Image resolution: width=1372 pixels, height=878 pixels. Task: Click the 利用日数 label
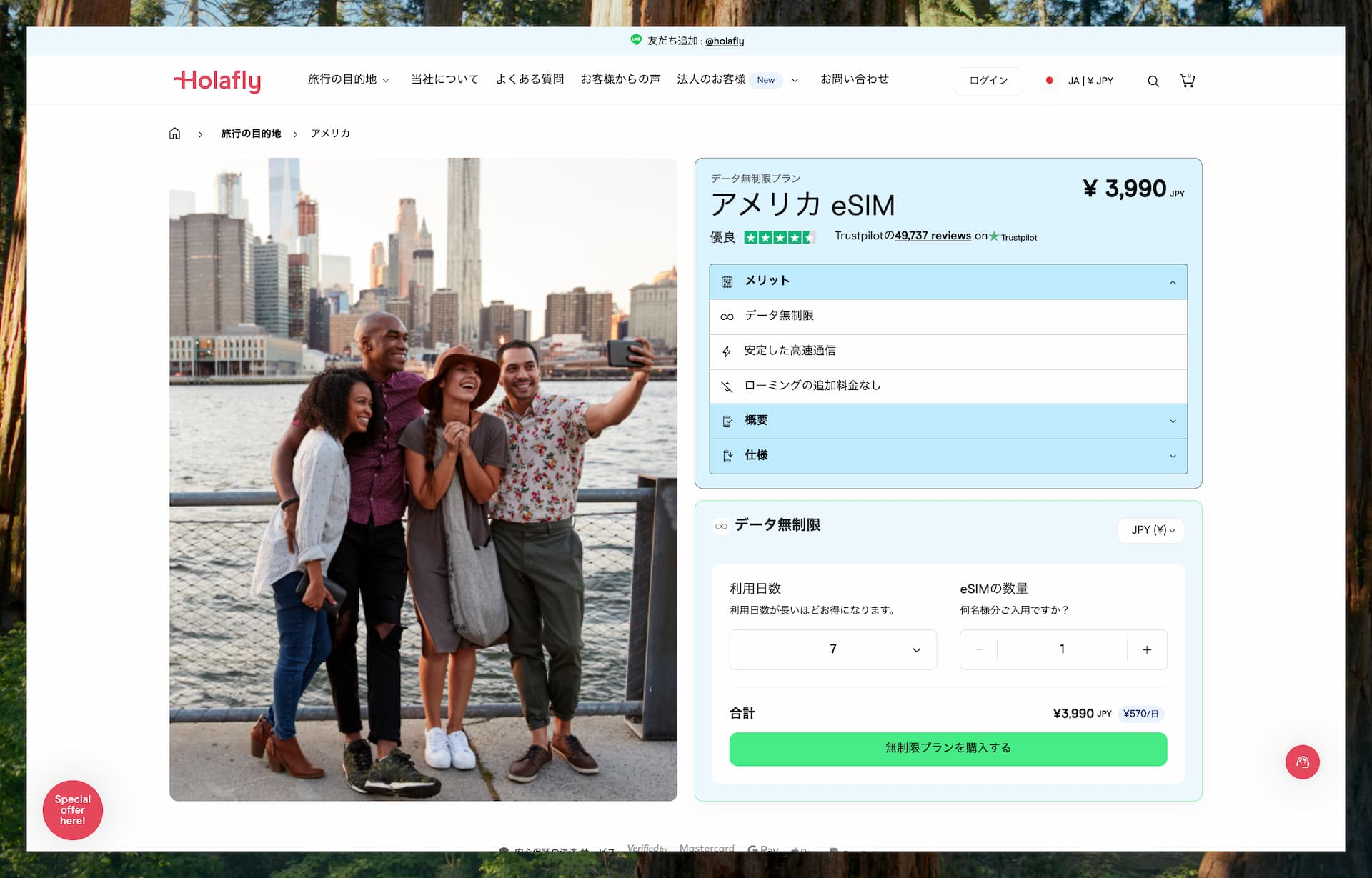point(755,589)
